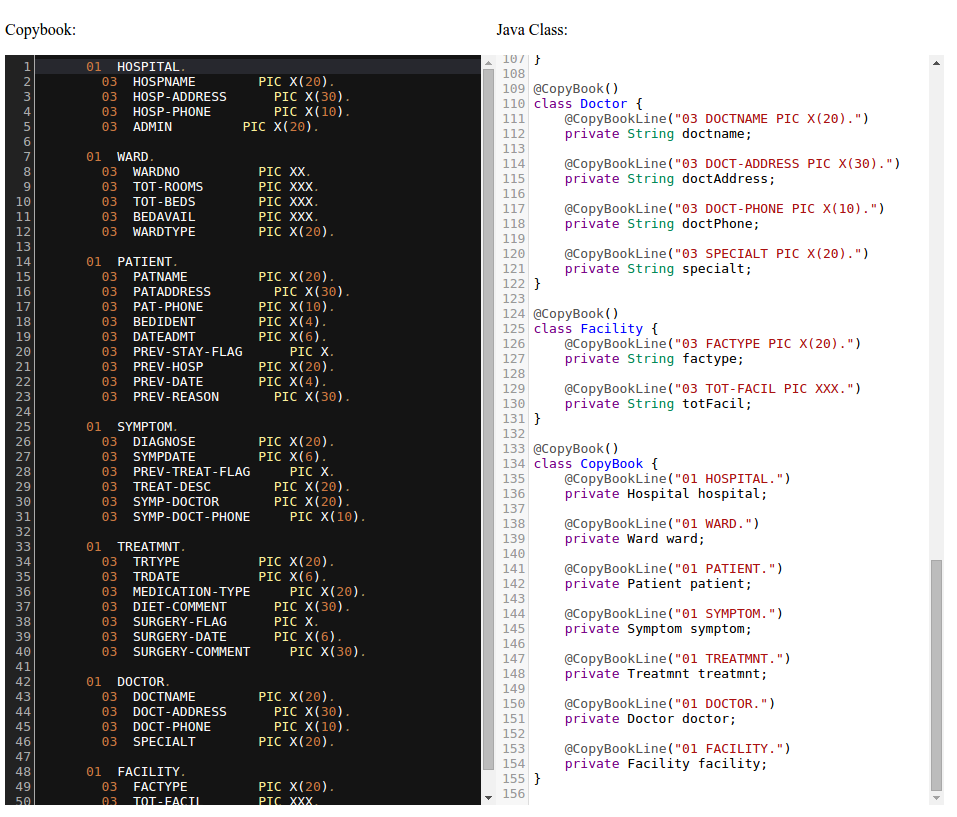This screenshot has width=957, height=817.
Task: Click 'private String doctname;' in Java class
Action: click(658, 134)
